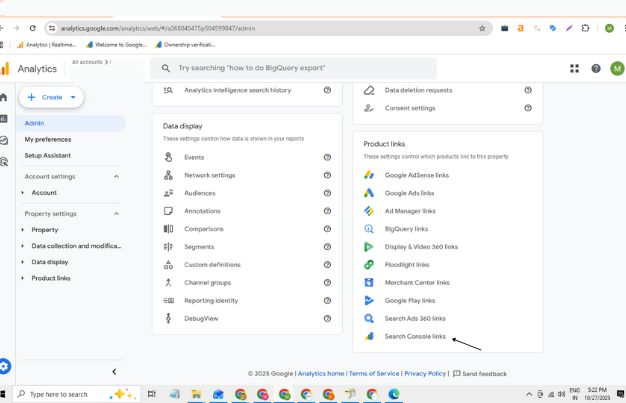Click the DebugView icon
Screen dimensions: 626x403
coord(168,318)
